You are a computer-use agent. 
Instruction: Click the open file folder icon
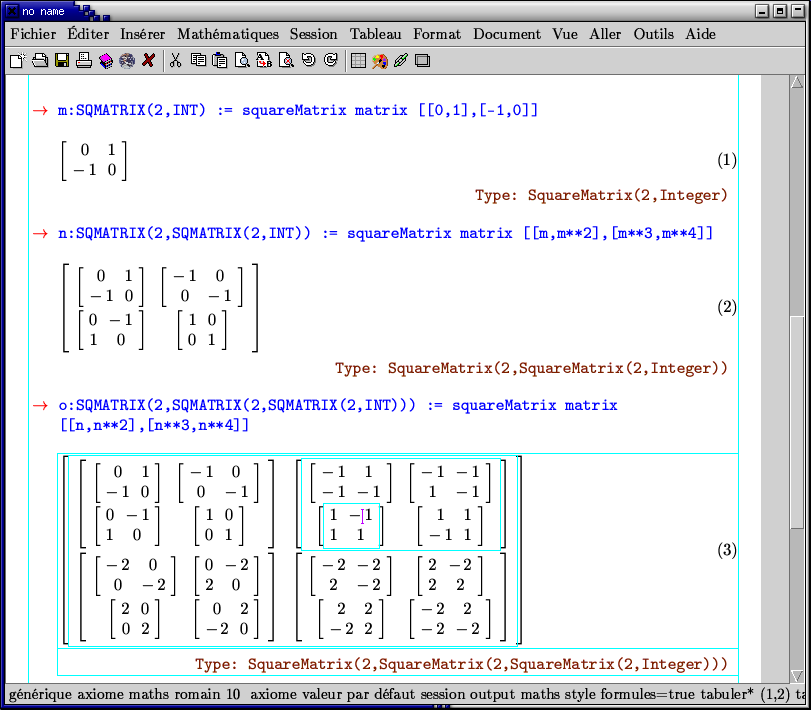(x=40, y=60)
